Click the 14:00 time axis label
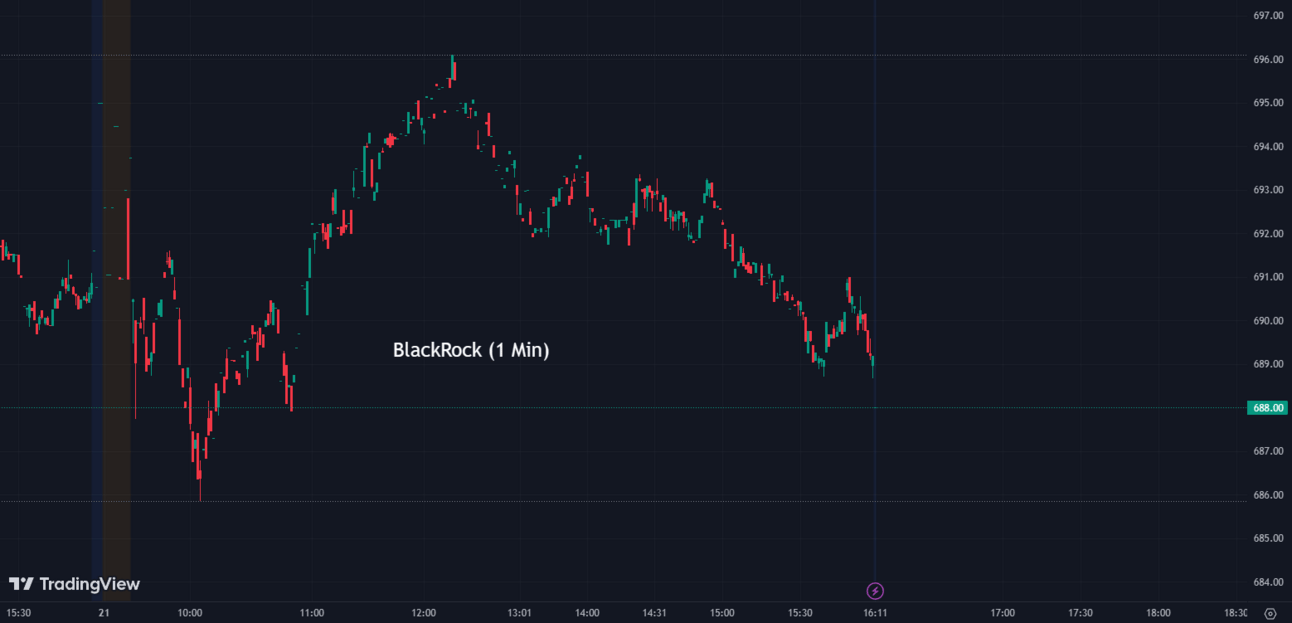This screenshot has height=623, width=1292. click(587, 613)
